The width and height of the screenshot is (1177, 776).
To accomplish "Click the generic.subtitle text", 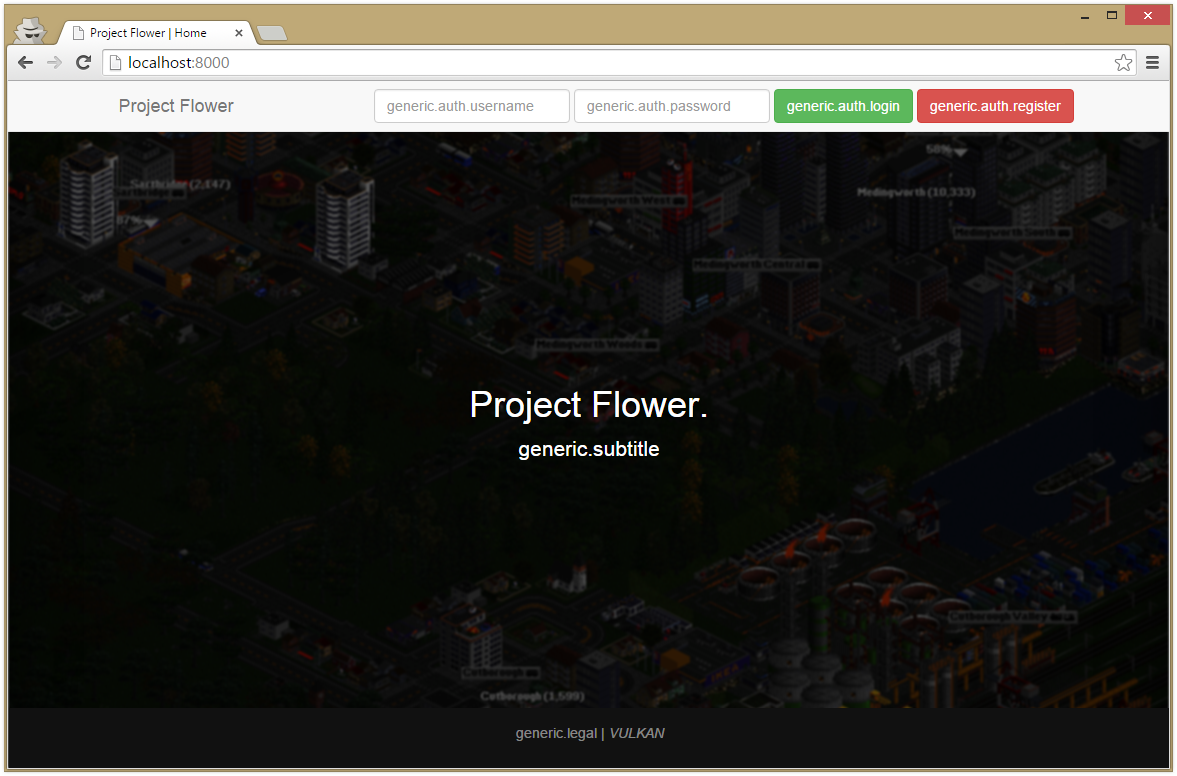I will 588,449.
